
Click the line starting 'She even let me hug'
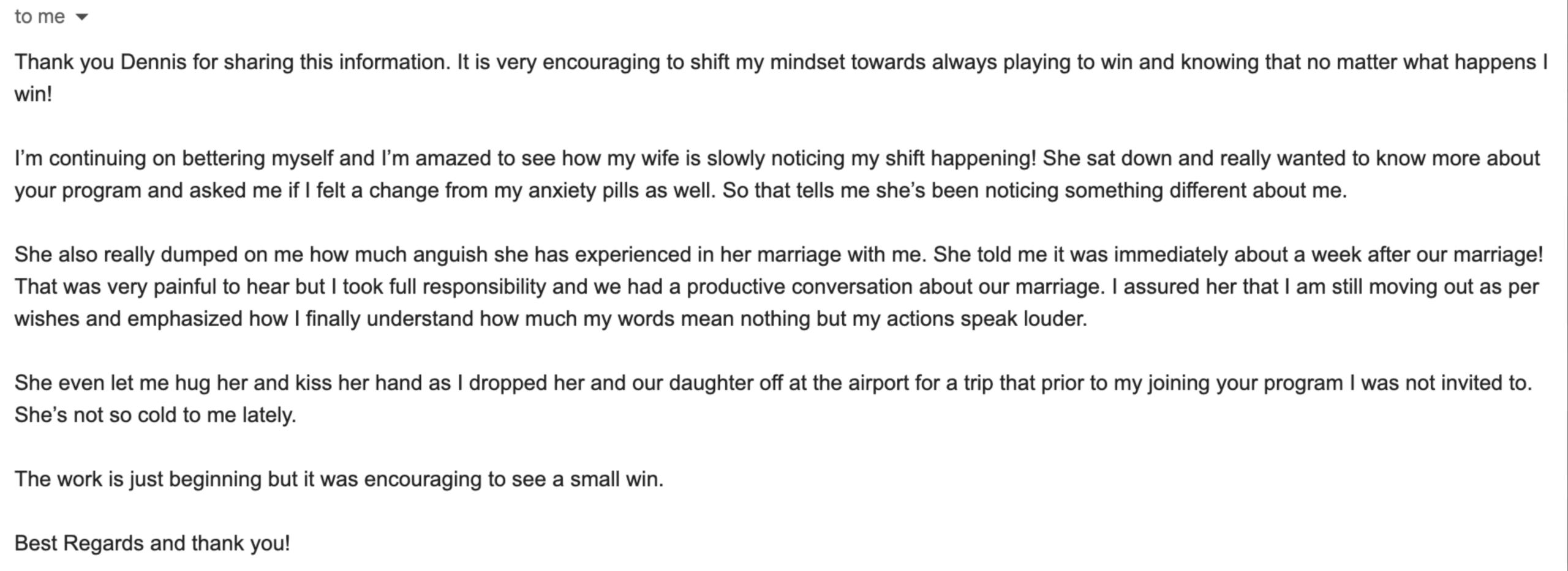(773, 383)
